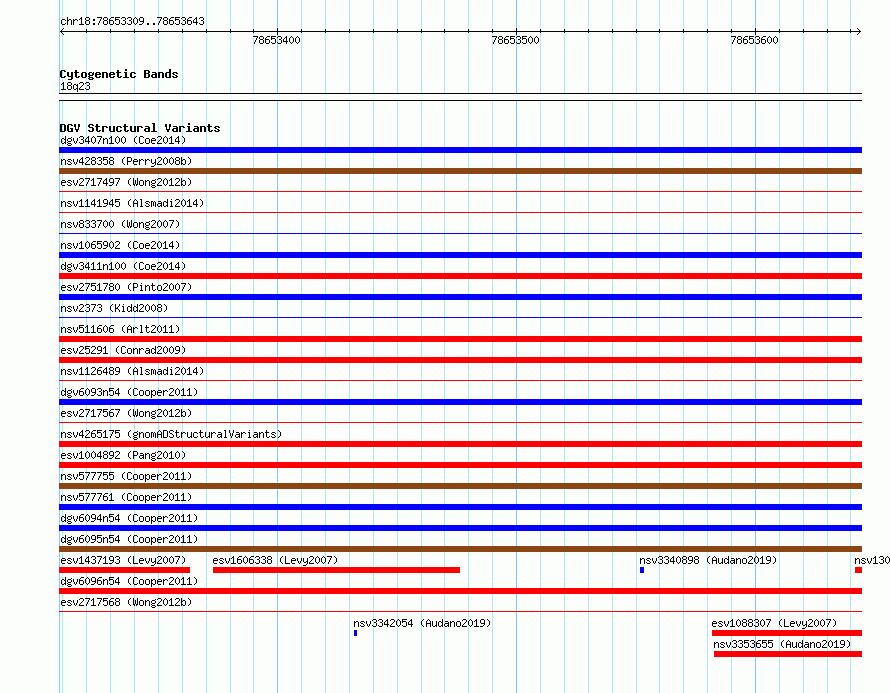Viewport: 890px width, 693px height.
Task: Click the red bar under esv1088307 (Levy2007)
Action: [x=787, y=633]
